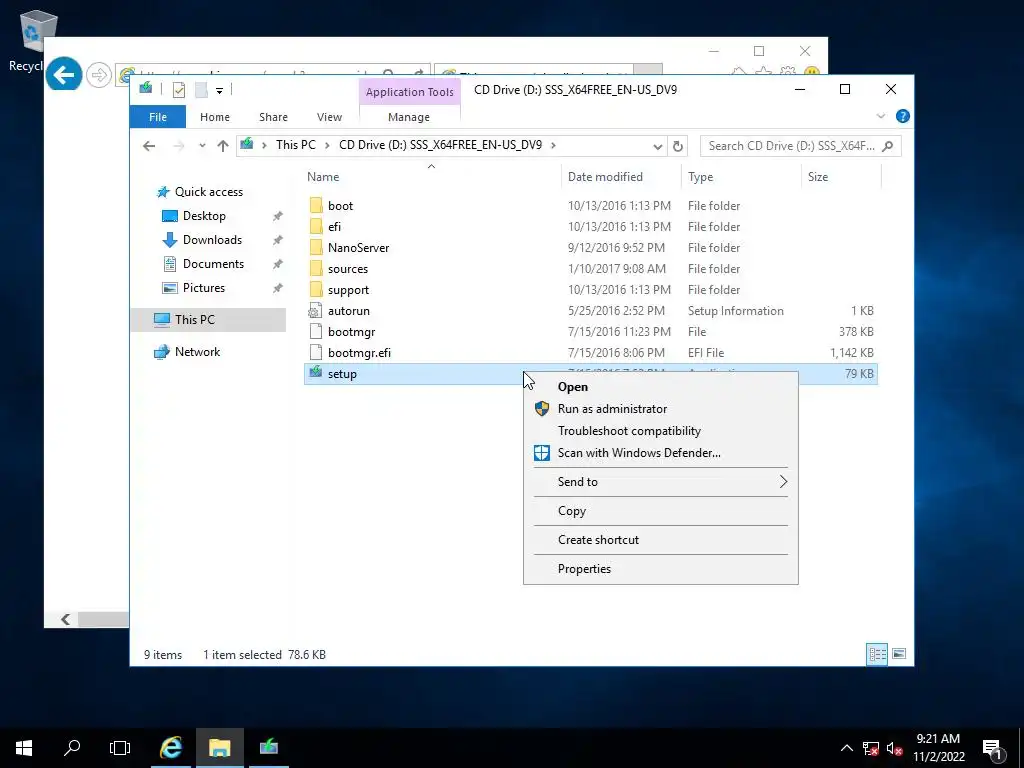Open the File ribbon tab
1024x768 pixels.
pyautogui.click(x=158, y=117)
